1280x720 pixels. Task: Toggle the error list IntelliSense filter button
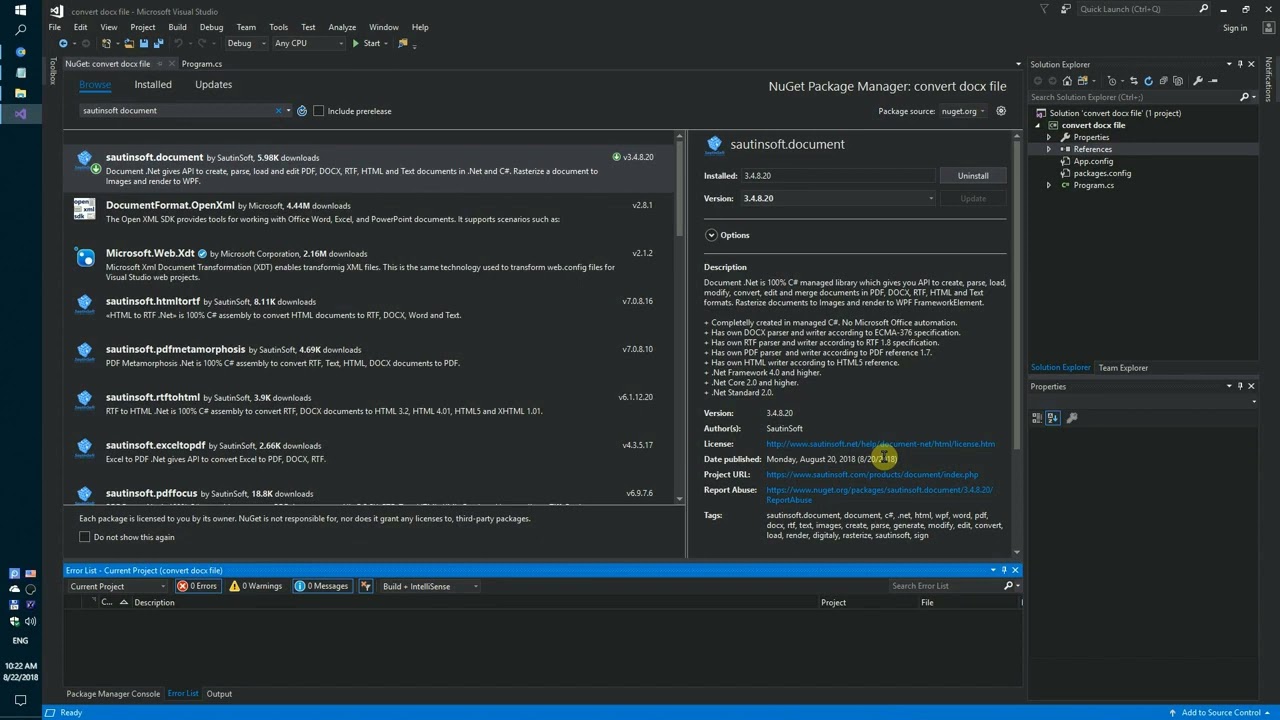[x=366, y=586]
